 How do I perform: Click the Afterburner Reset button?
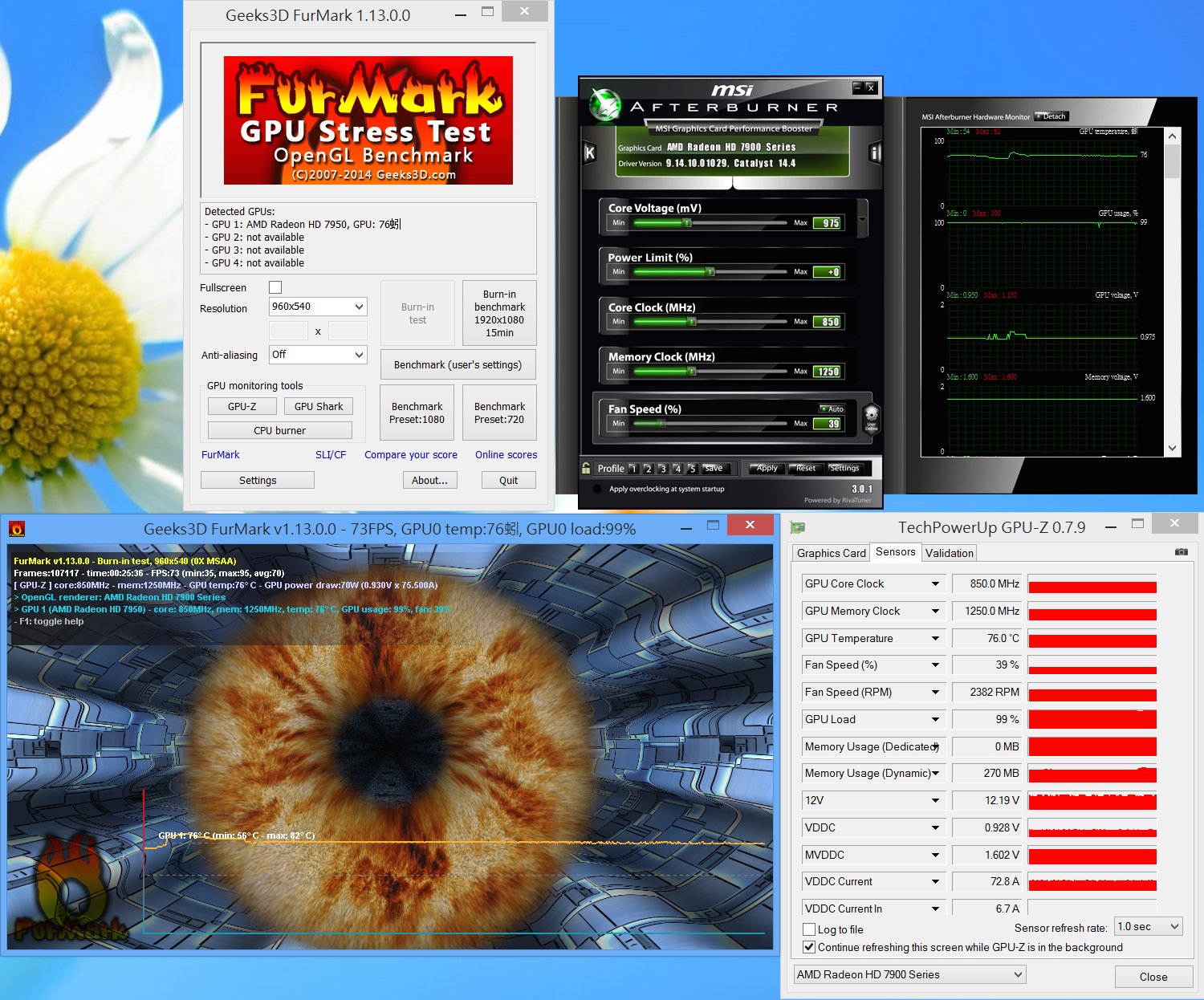pos(804,468)
